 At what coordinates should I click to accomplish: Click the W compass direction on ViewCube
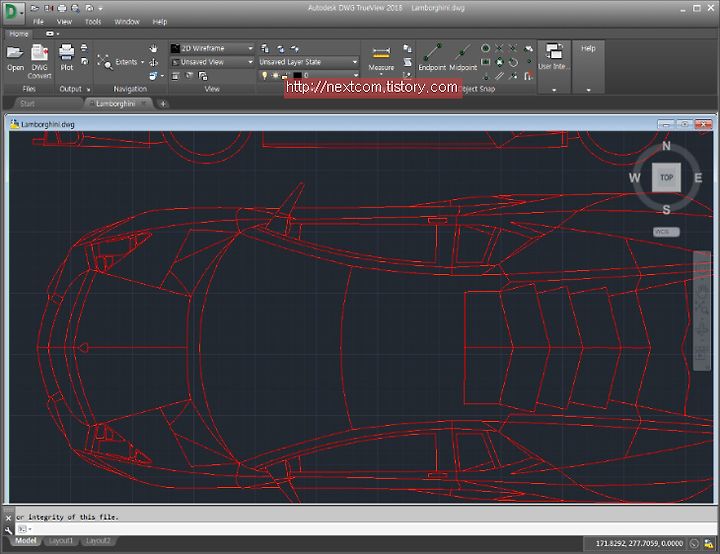pyautogui.click(x=635, y=178)
